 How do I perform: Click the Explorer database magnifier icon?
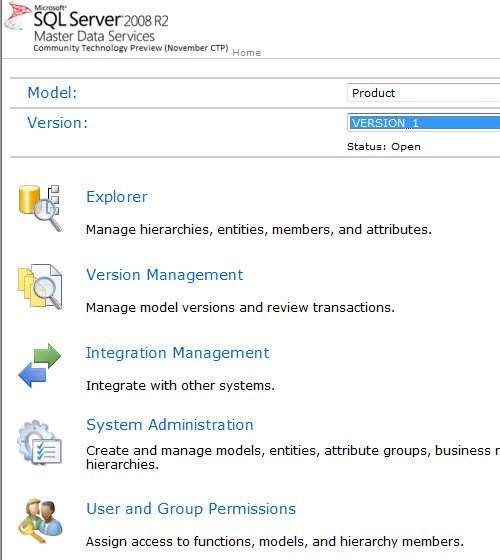point(40,208)
